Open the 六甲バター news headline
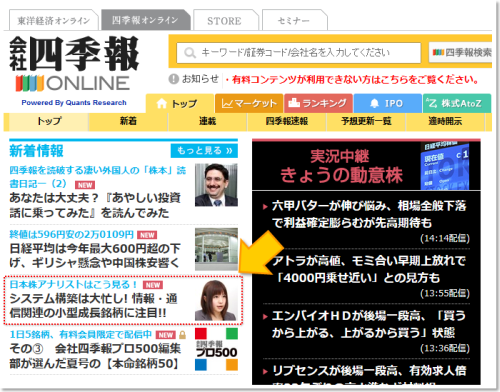 click(x=369, y=214)
